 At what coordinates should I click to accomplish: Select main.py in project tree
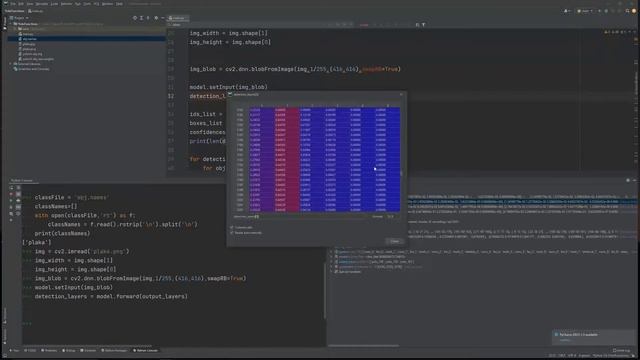(28, 34)
